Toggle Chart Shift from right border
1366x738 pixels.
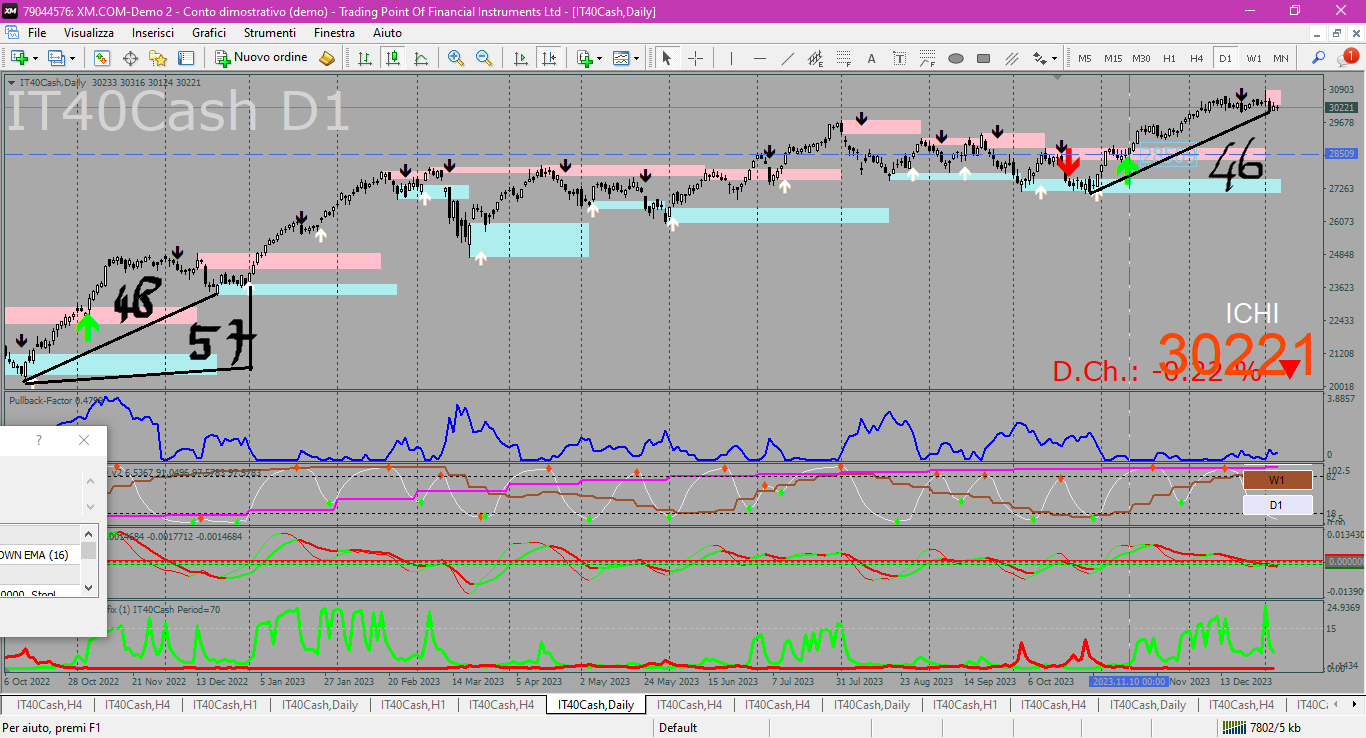tap(548, 58)
